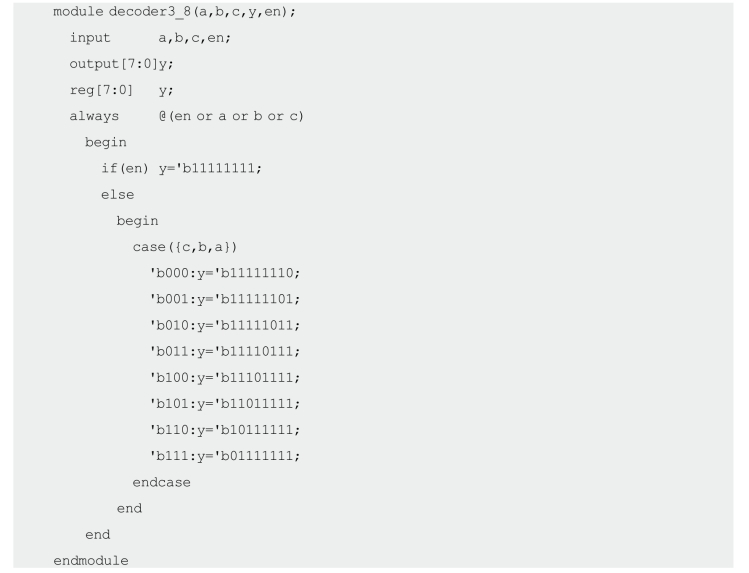Click the case({c,b,a}) statement

coord(185,247)
